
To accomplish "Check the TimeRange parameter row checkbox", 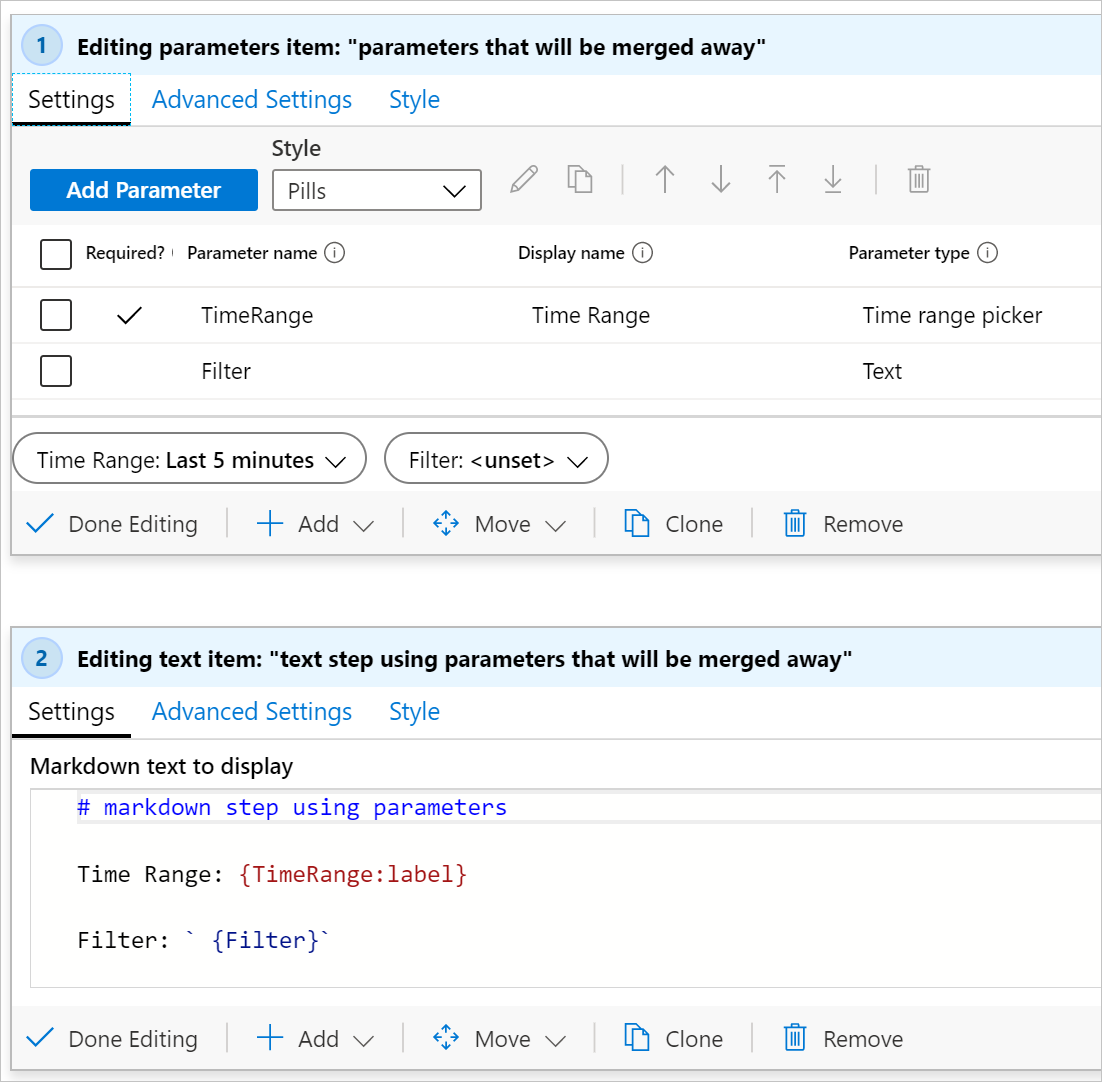I will point(56,316).
